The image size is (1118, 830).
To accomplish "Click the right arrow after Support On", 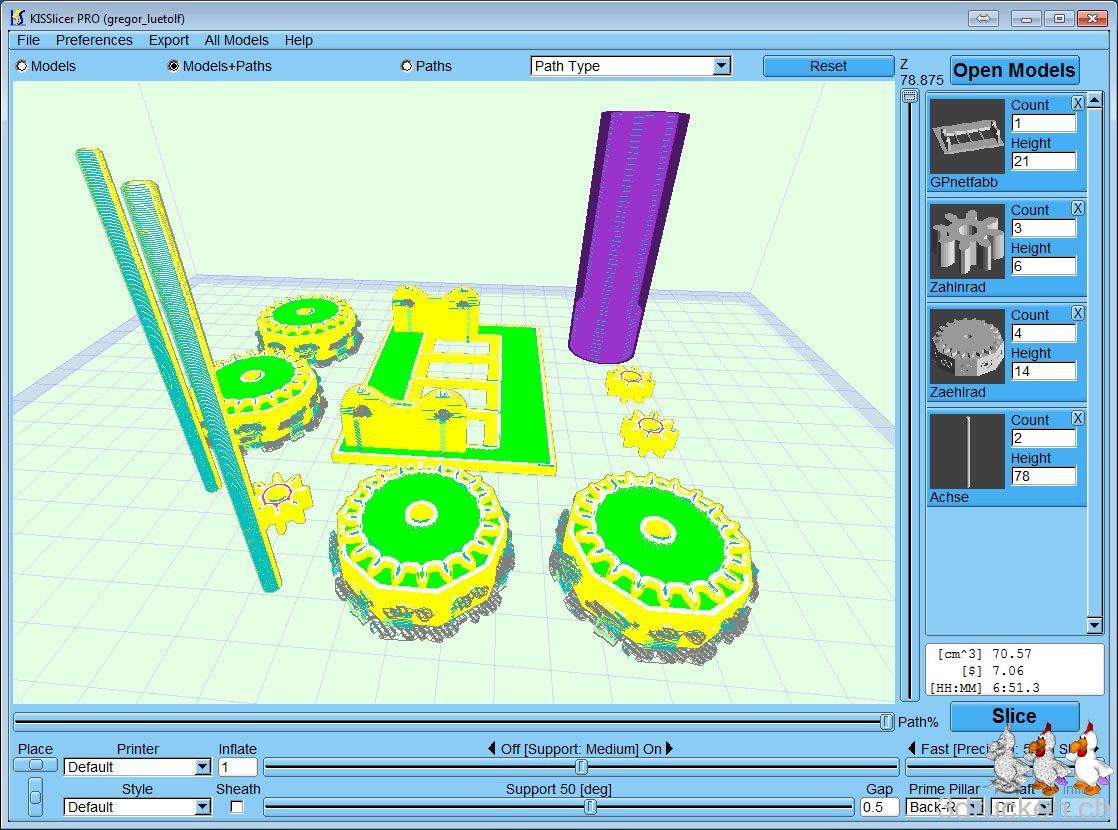I will coord(669,749).
